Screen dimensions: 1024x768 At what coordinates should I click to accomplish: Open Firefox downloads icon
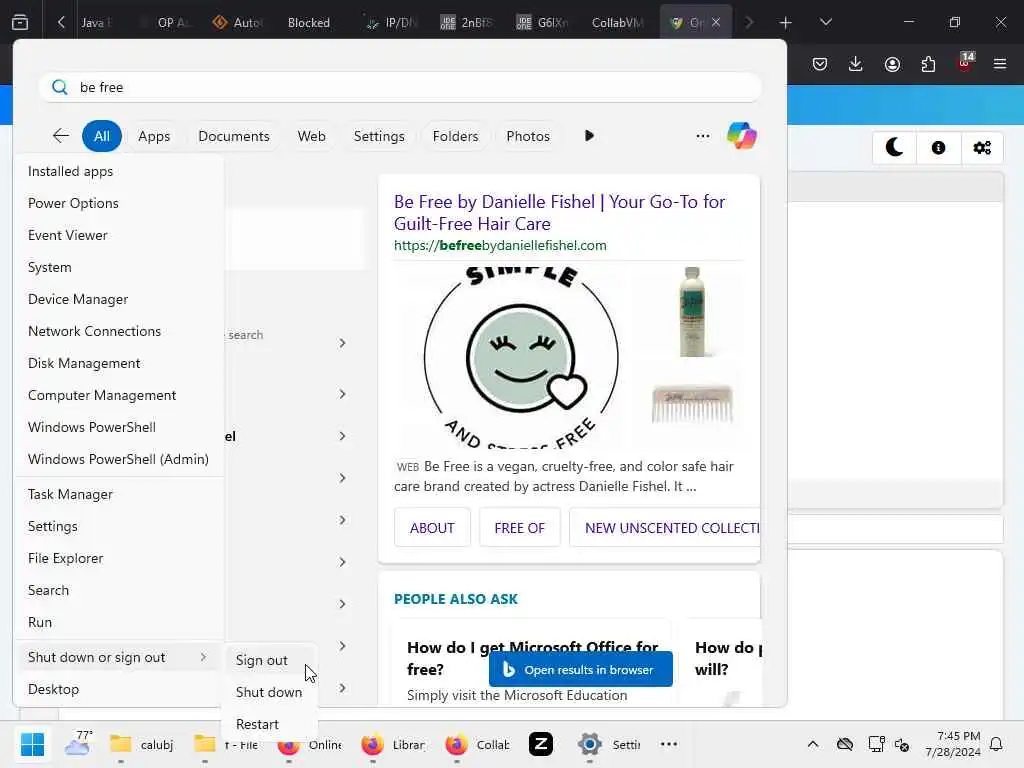856,63
